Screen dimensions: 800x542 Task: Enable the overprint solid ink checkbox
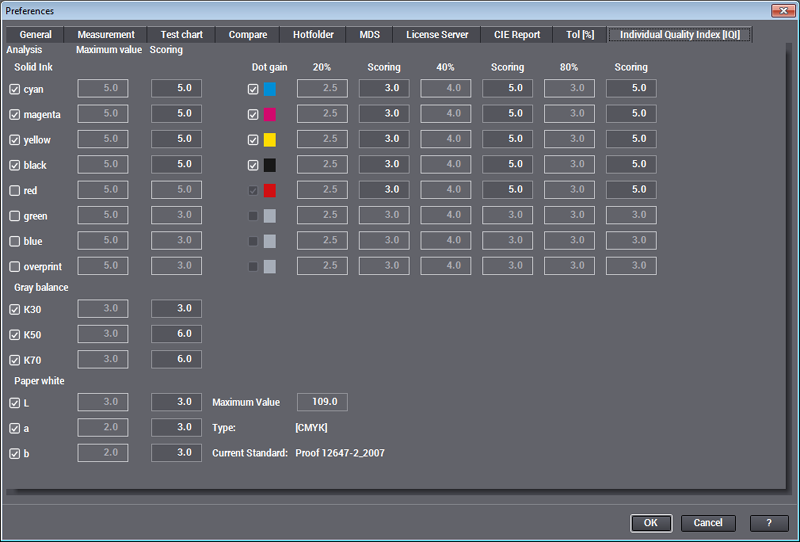coord(14,266)
